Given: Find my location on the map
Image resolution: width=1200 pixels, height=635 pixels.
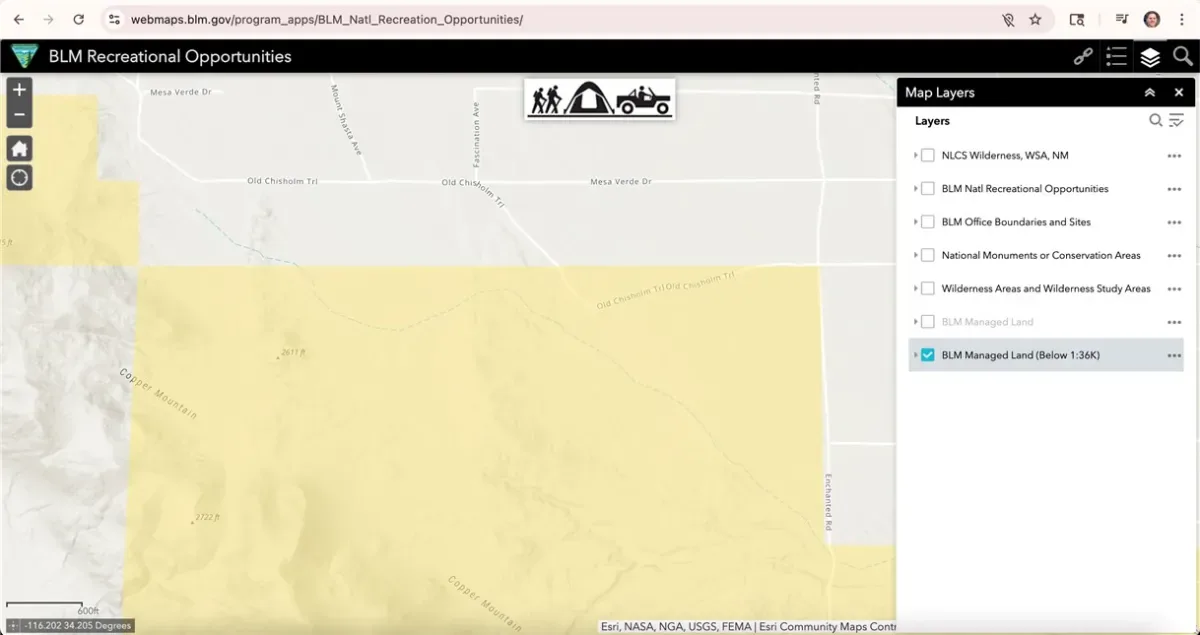Looking at the screenshot, I should click(x=19, y=178).
